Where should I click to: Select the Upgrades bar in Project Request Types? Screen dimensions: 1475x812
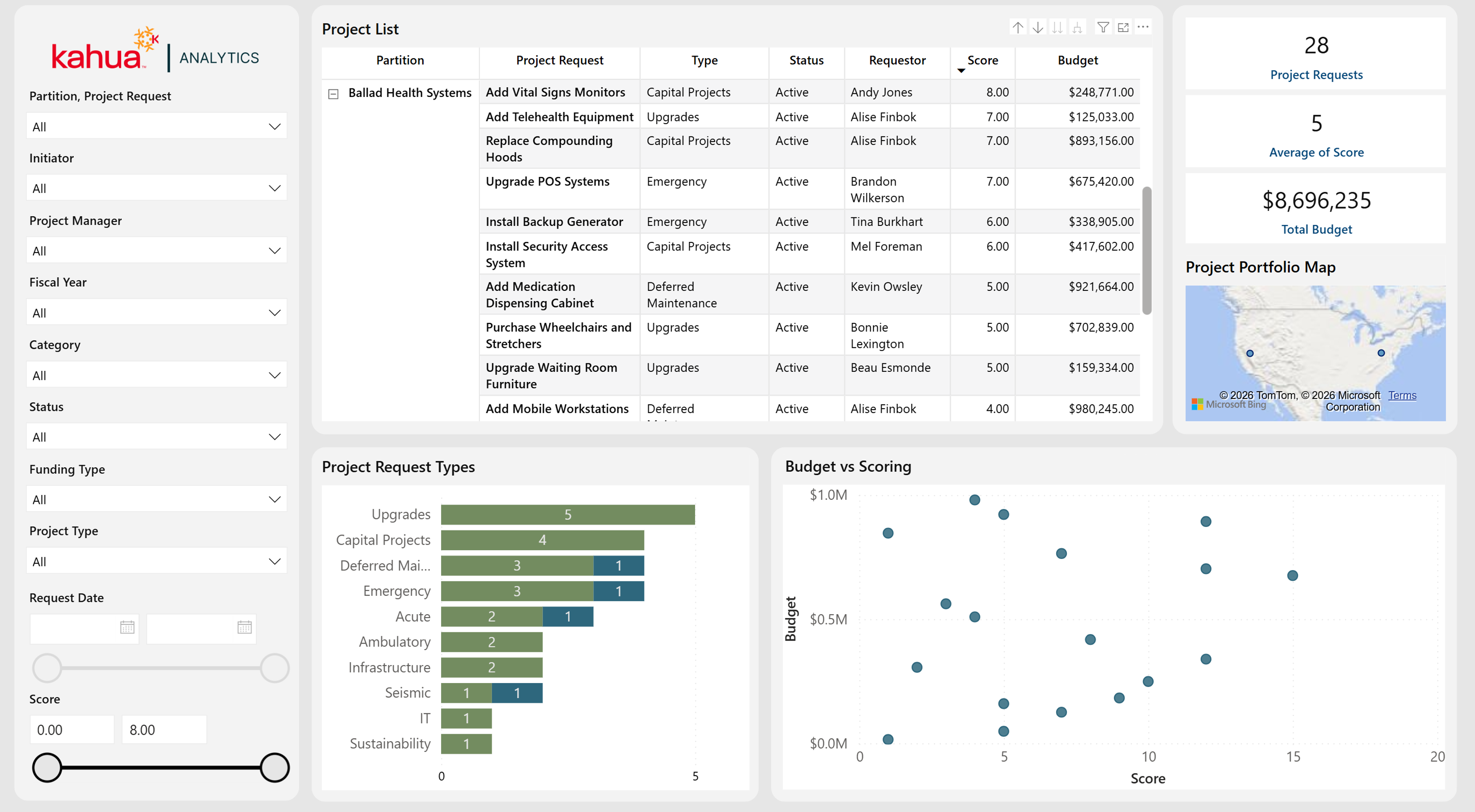tap(567, 514)
